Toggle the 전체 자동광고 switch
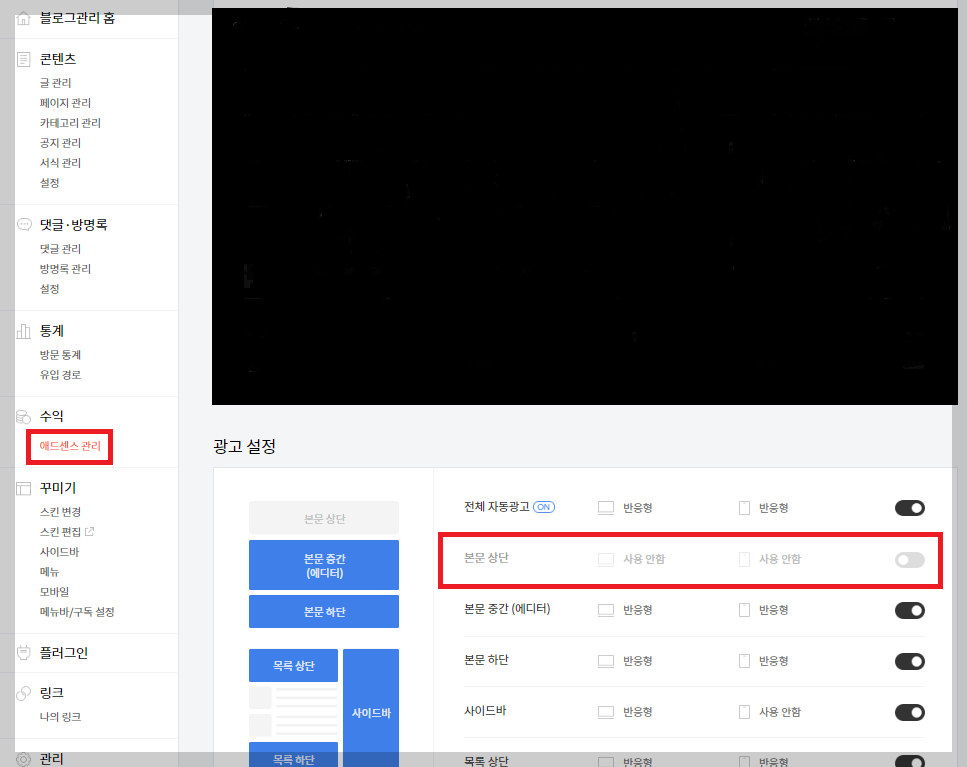 click(x=910, y=508)
